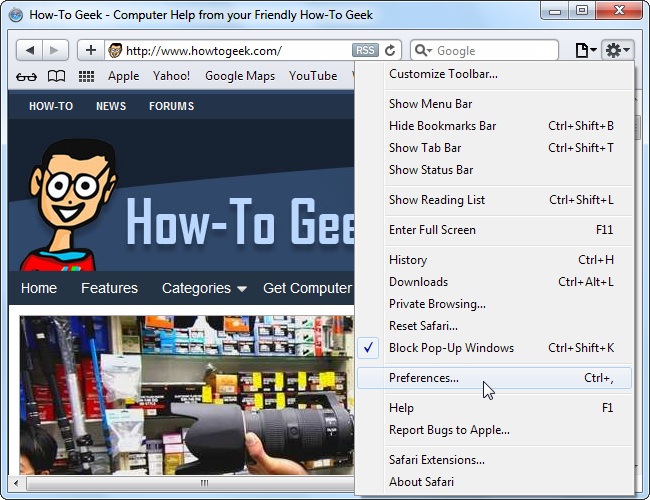Show Status Bar from the menu

(431, 170)
